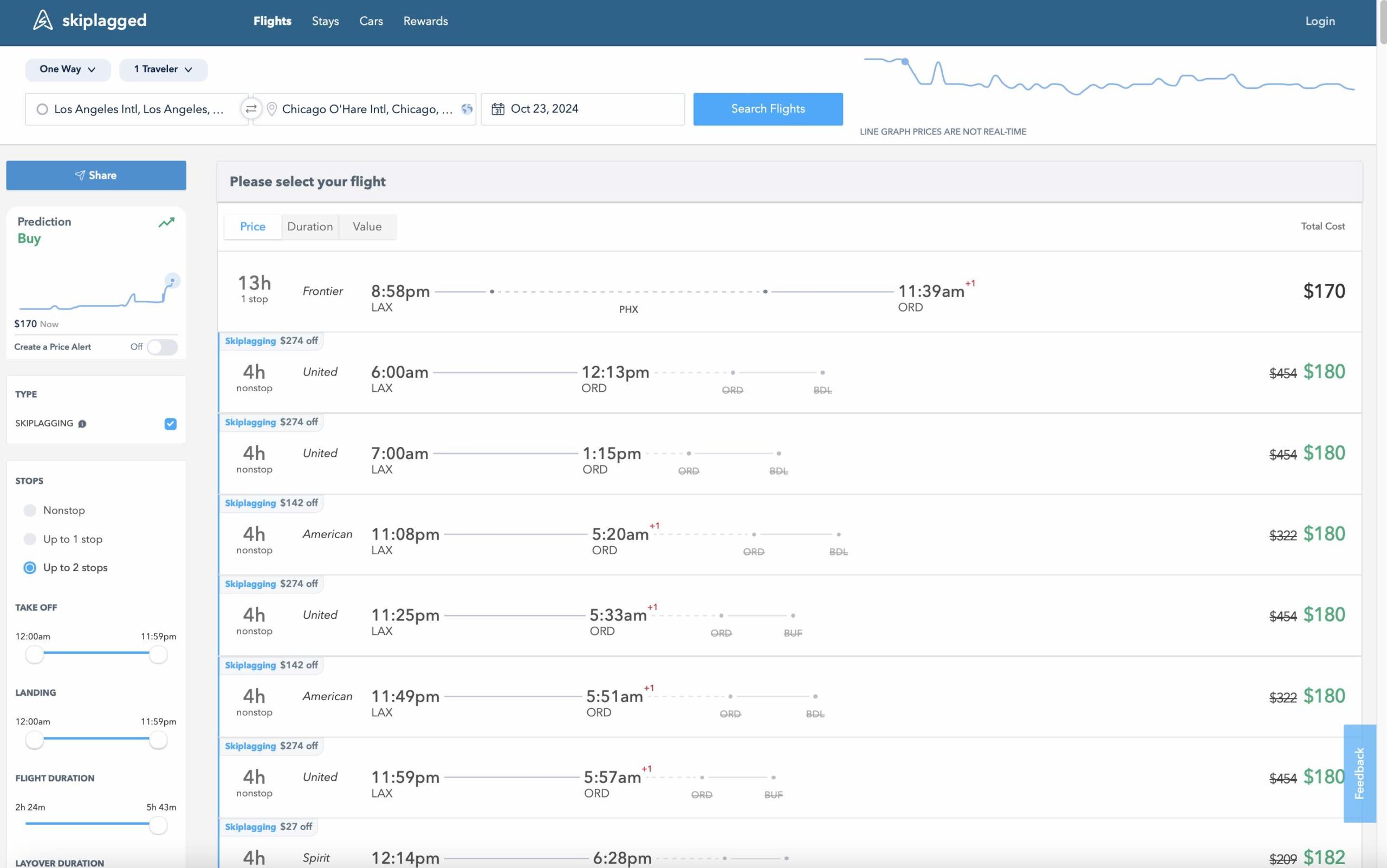Click the Oct 23, 2024 date field
Image resolution: width=1387 pixels, height=868 pixels.
point(582,109)
